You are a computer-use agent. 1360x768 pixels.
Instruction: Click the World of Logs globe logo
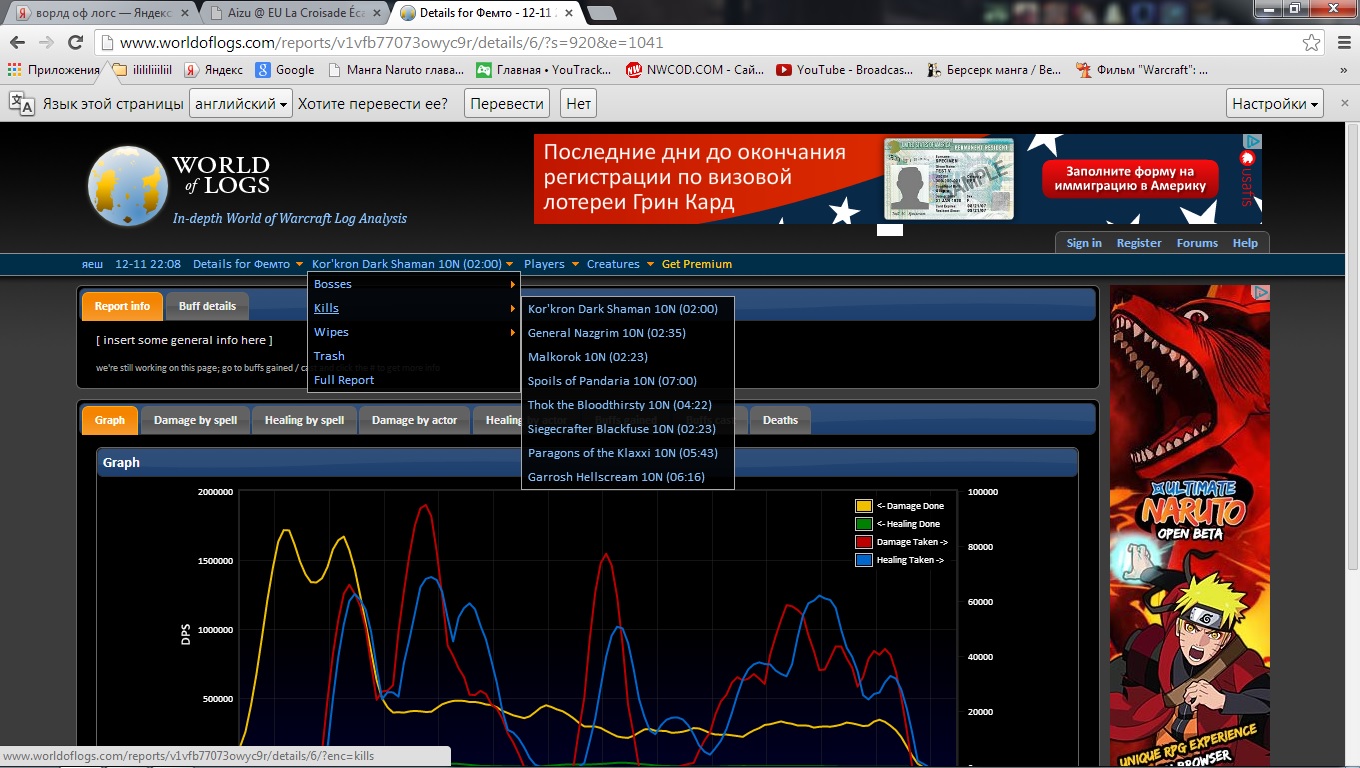pyautogui.click(x=126, y=185)
